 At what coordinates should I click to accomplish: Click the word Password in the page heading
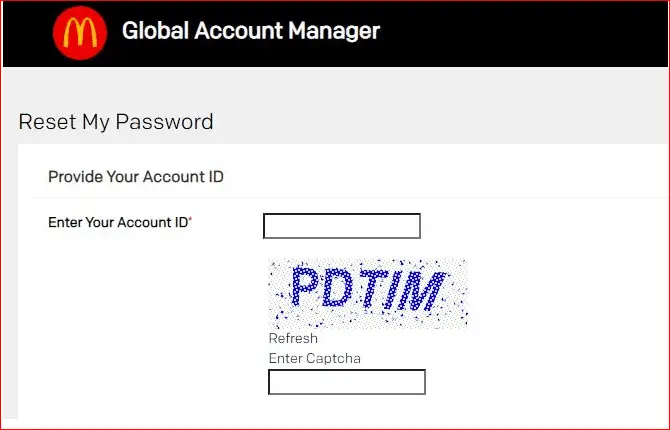click(165, 122)
